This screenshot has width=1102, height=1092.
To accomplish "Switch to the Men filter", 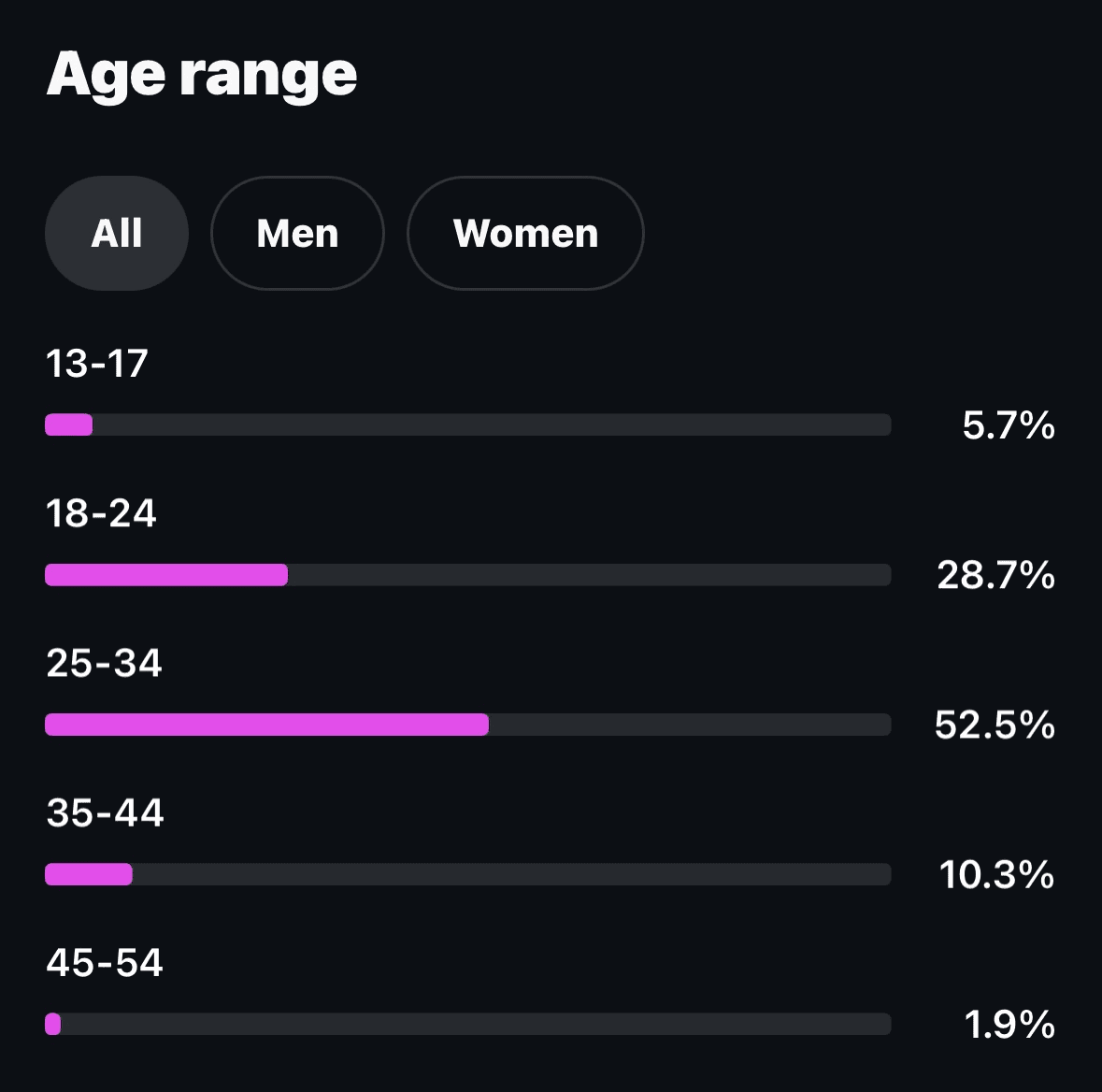I will 297,234.
